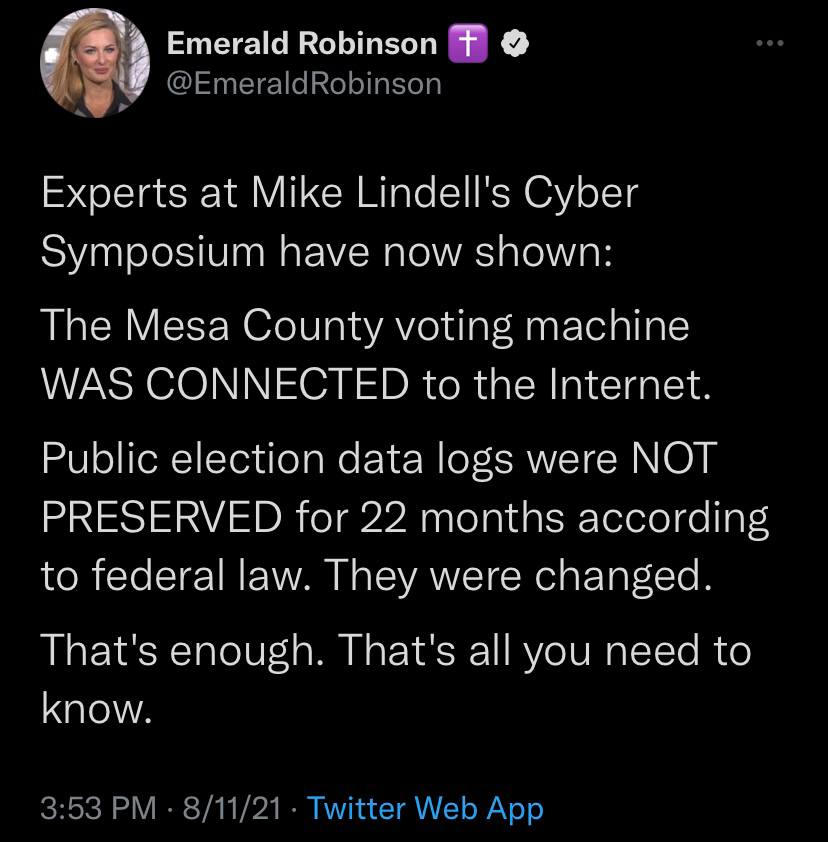Screen dimensions: 828x842
Task: Click the final word "know."
Action: click(x=96, y=710)
